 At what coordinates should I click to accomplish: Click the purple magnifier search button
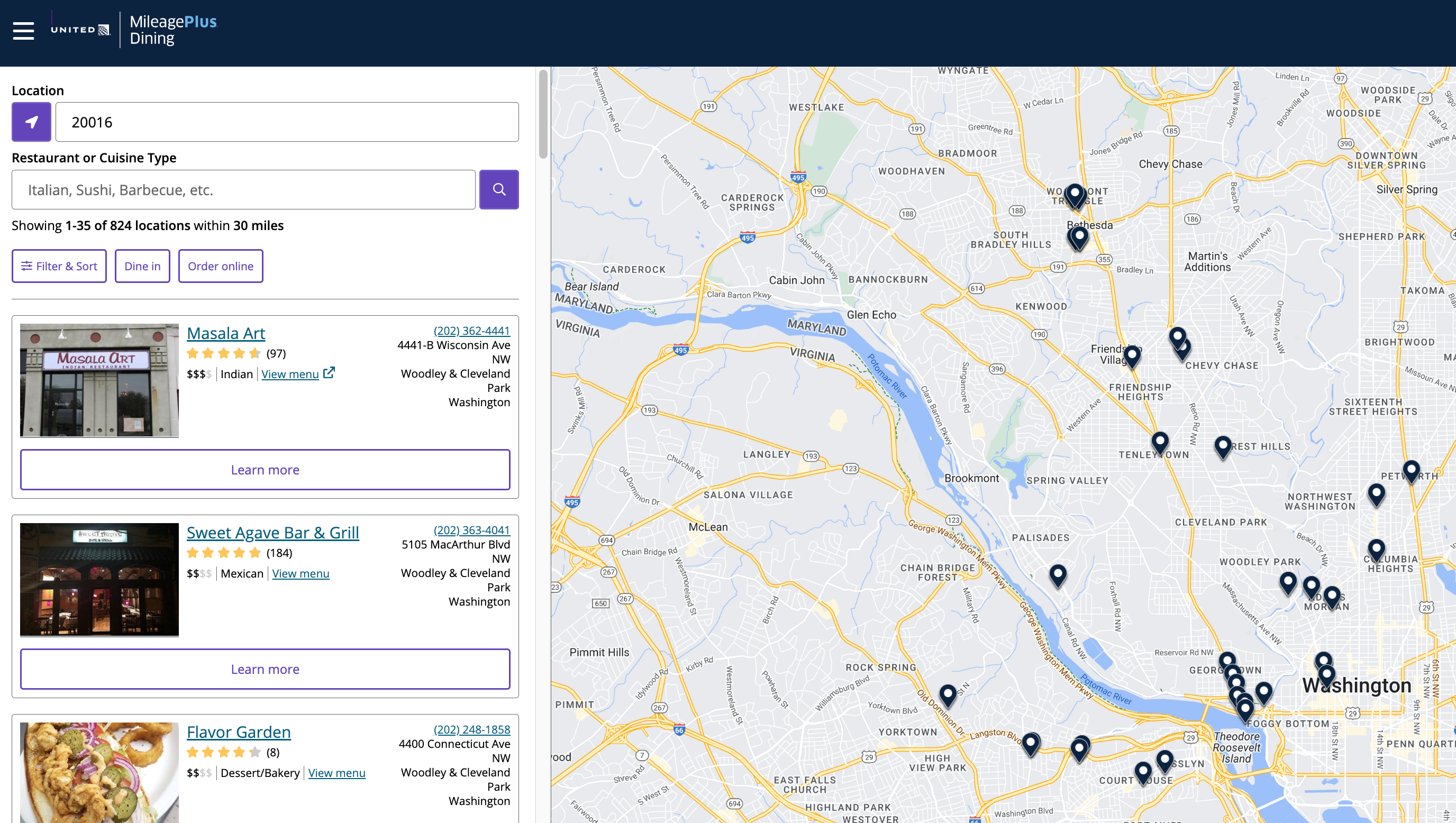(498, 189)
